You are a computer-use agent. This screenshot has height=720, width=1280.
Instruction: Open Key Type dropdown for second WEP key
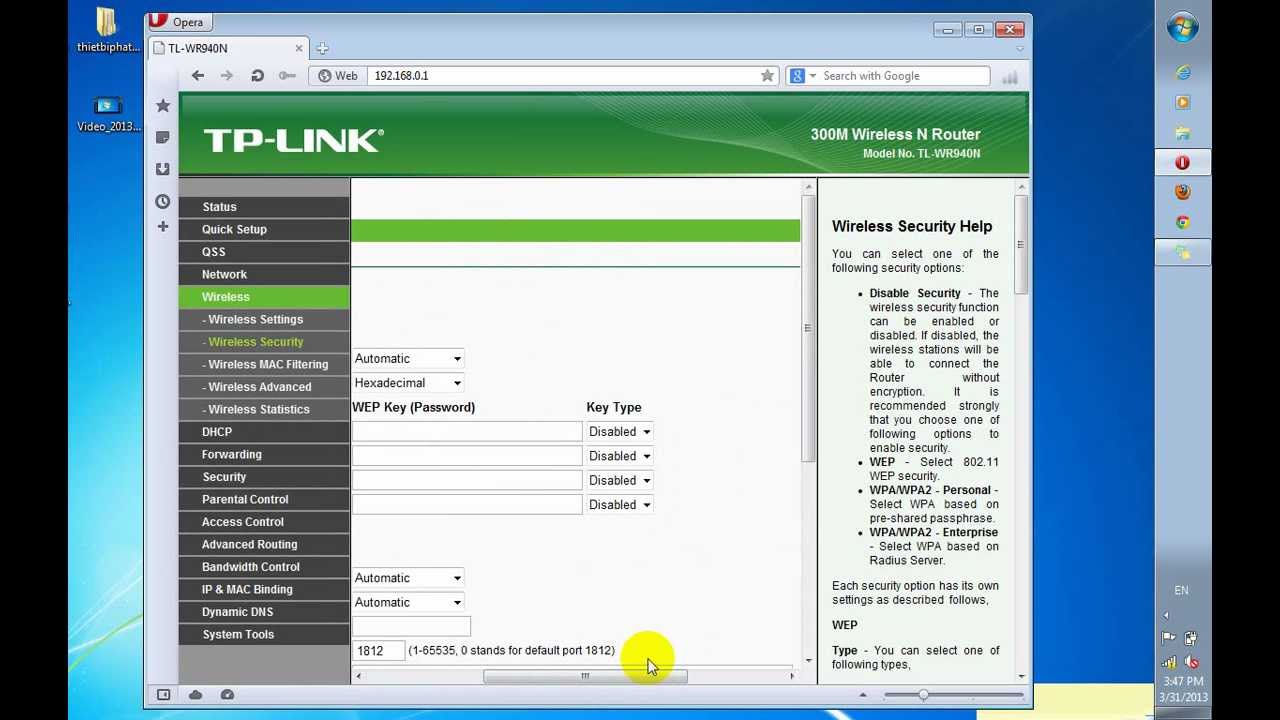(620, 456)
